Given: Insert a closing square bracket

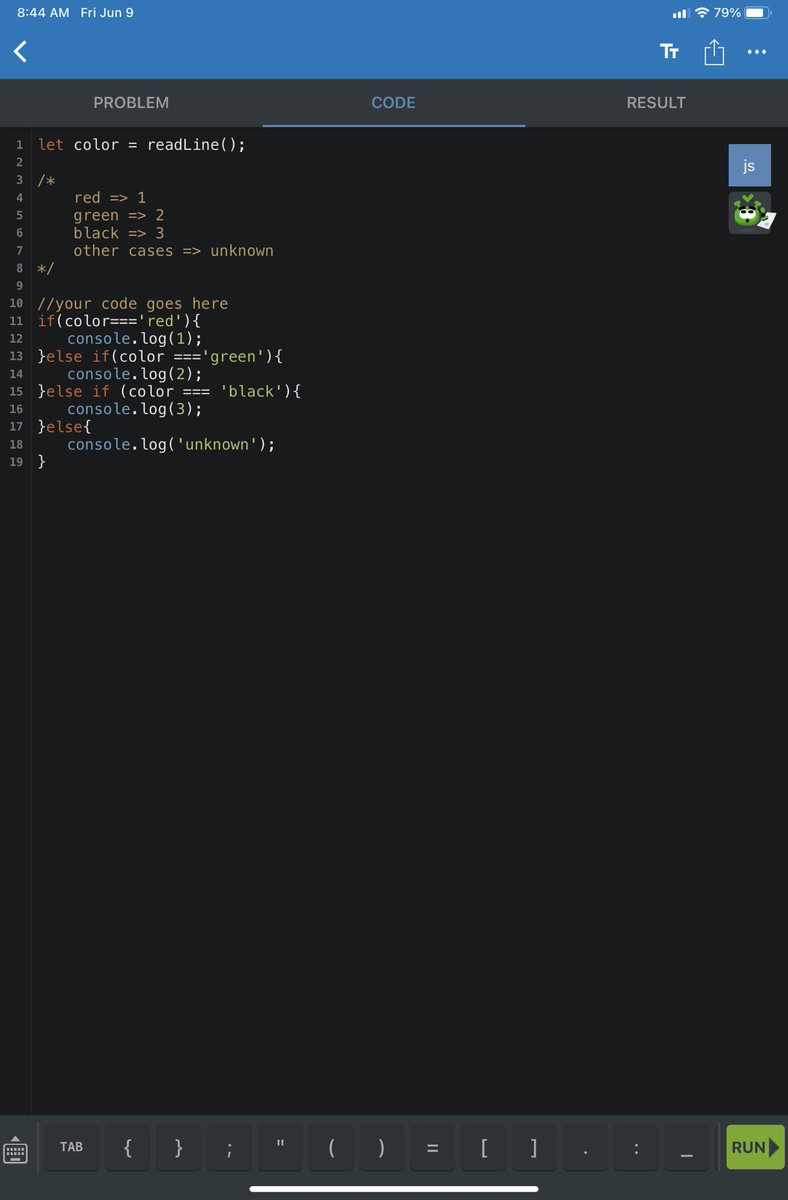Looking at the screenshot, I should tap(534, 1147).
